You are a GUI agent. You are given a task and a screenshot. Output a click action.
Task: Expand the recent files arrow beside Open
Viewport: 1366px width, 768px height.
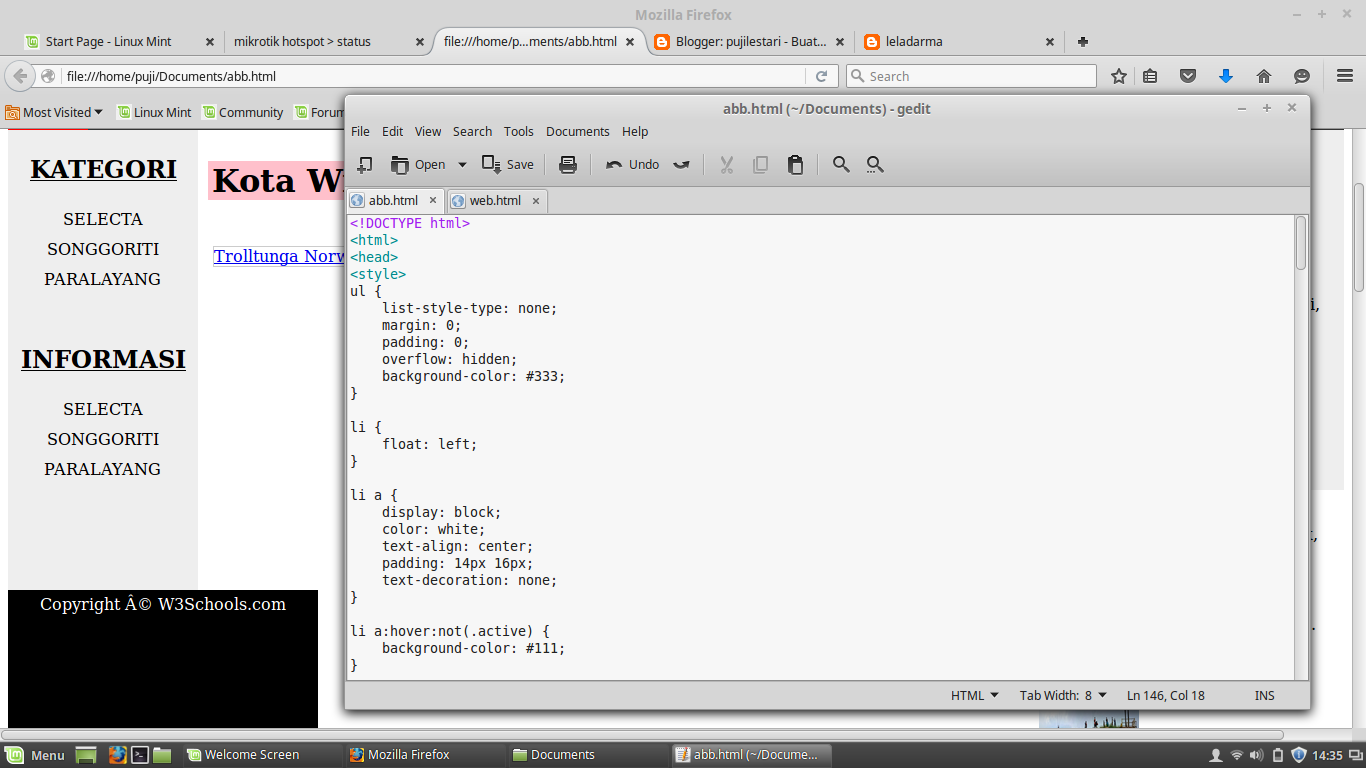[x=462, y=164]
